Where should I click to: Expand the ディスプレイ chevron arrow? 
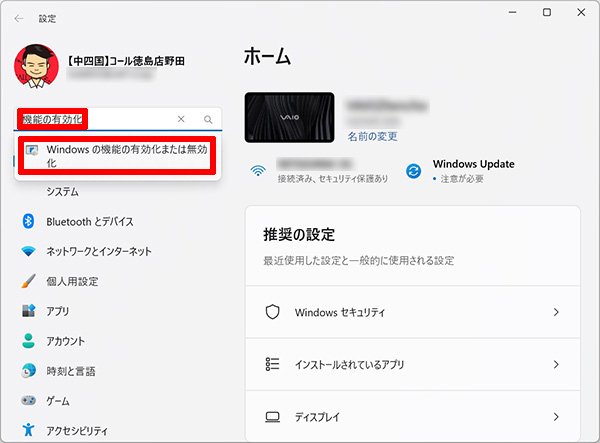tap(556, 417)
